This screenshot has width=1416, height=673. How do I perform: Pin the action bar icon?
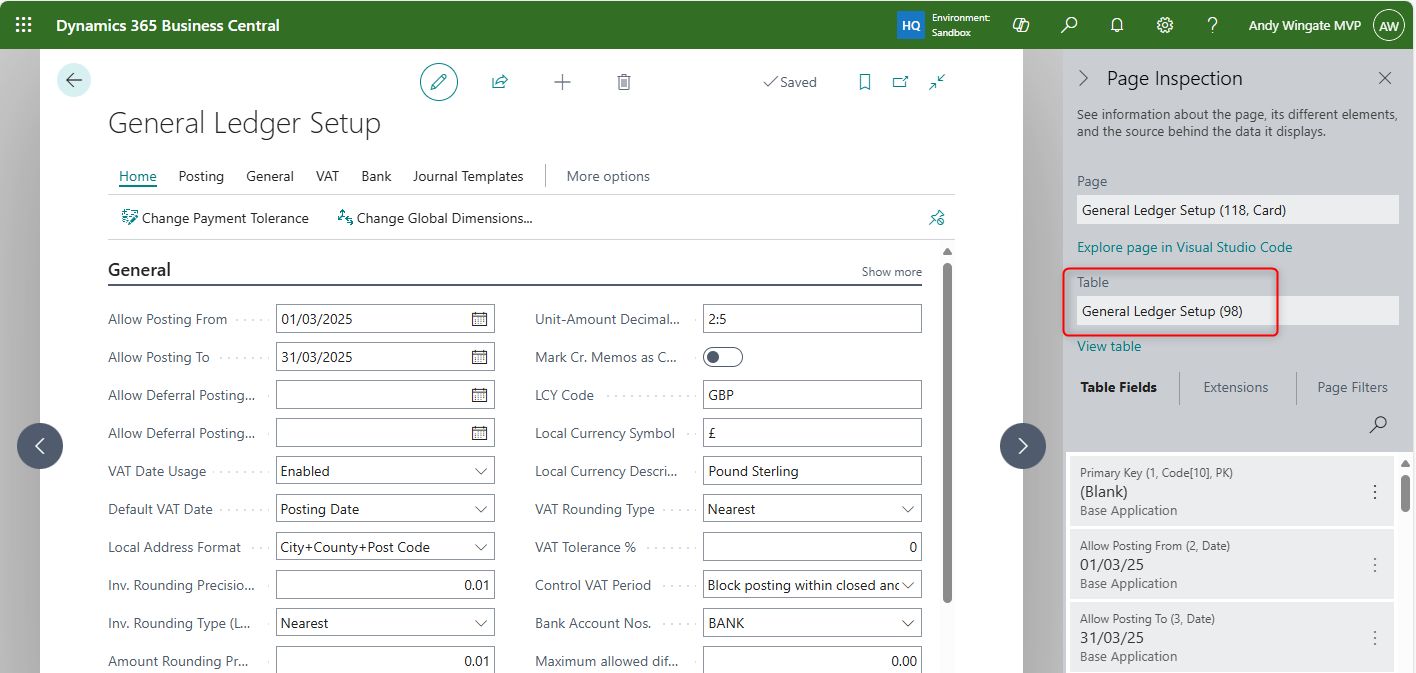pyautogui.click(x=937, y=217)
